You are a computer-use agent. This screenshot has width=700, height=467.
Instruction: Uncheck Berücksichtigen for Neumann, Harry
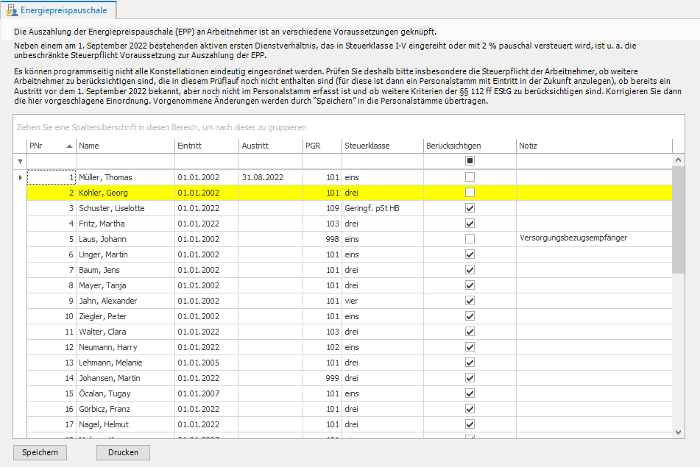[470, 347]
